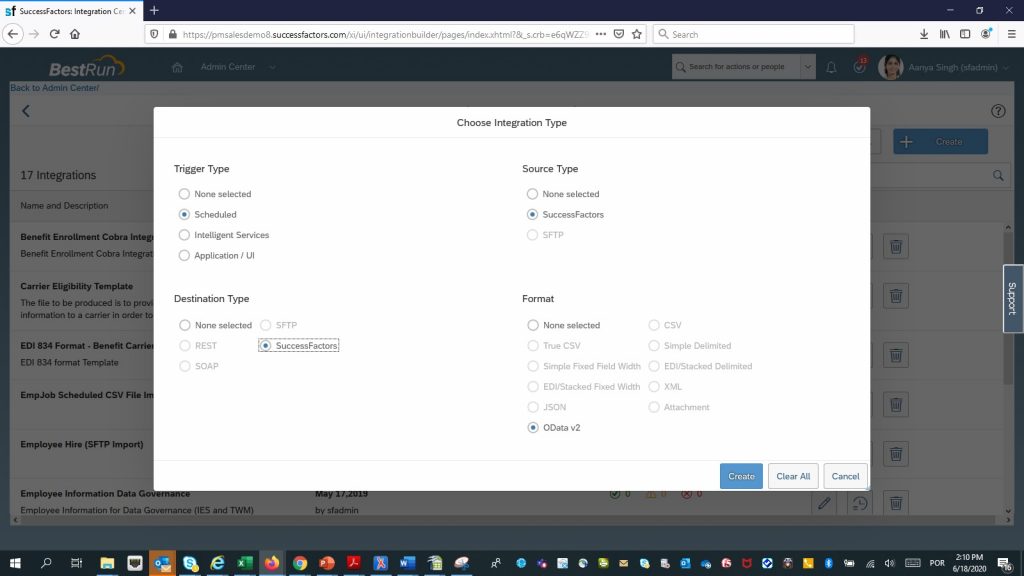Delete Employee Hire (SFTP Import) via trash icon
The height and width of the screenshot is (576, 1024).
click(896, 454)
